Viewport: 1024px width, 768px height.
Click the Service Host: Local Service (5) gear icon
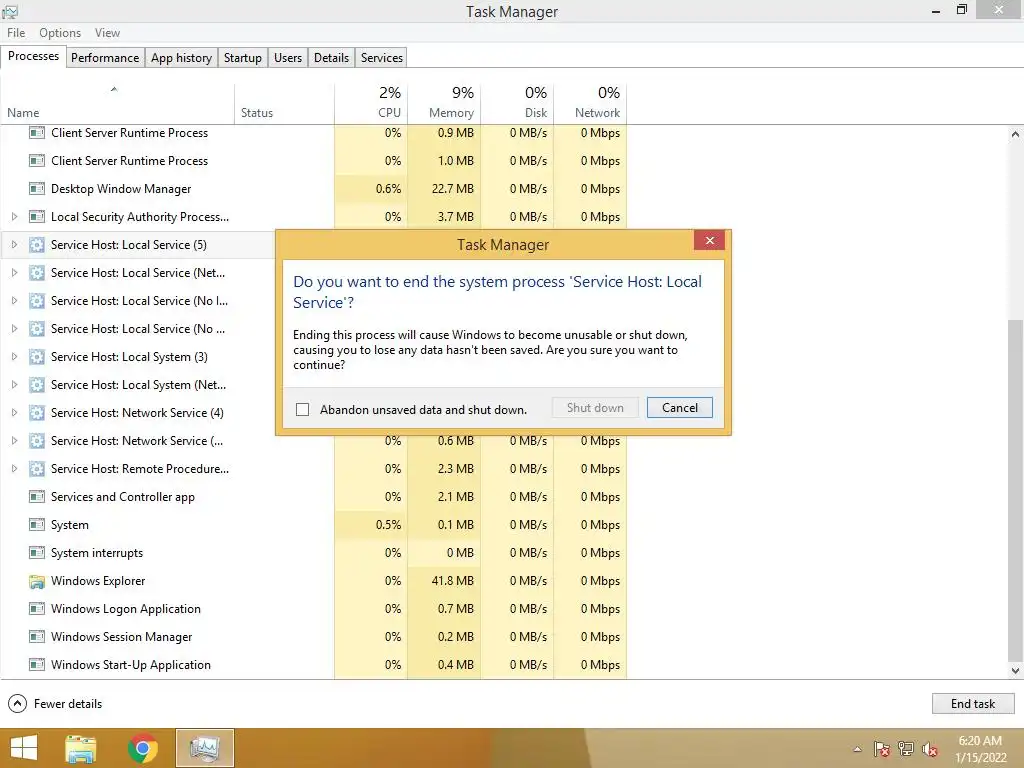click(37, 245)
